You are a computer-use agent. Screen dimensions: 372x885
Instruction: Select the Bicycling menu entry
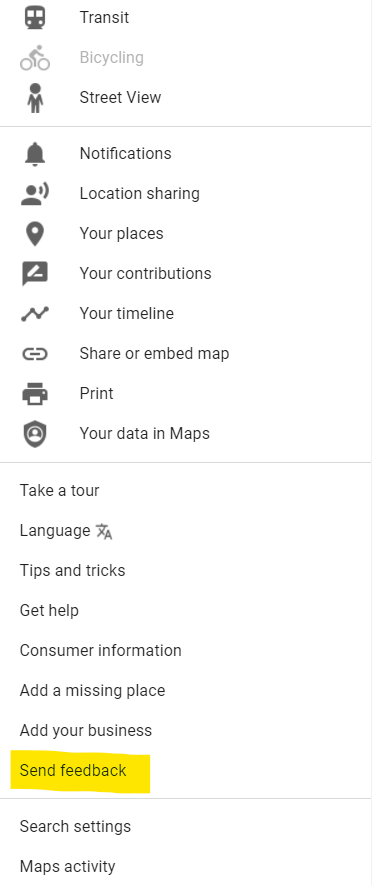point(186,58)
